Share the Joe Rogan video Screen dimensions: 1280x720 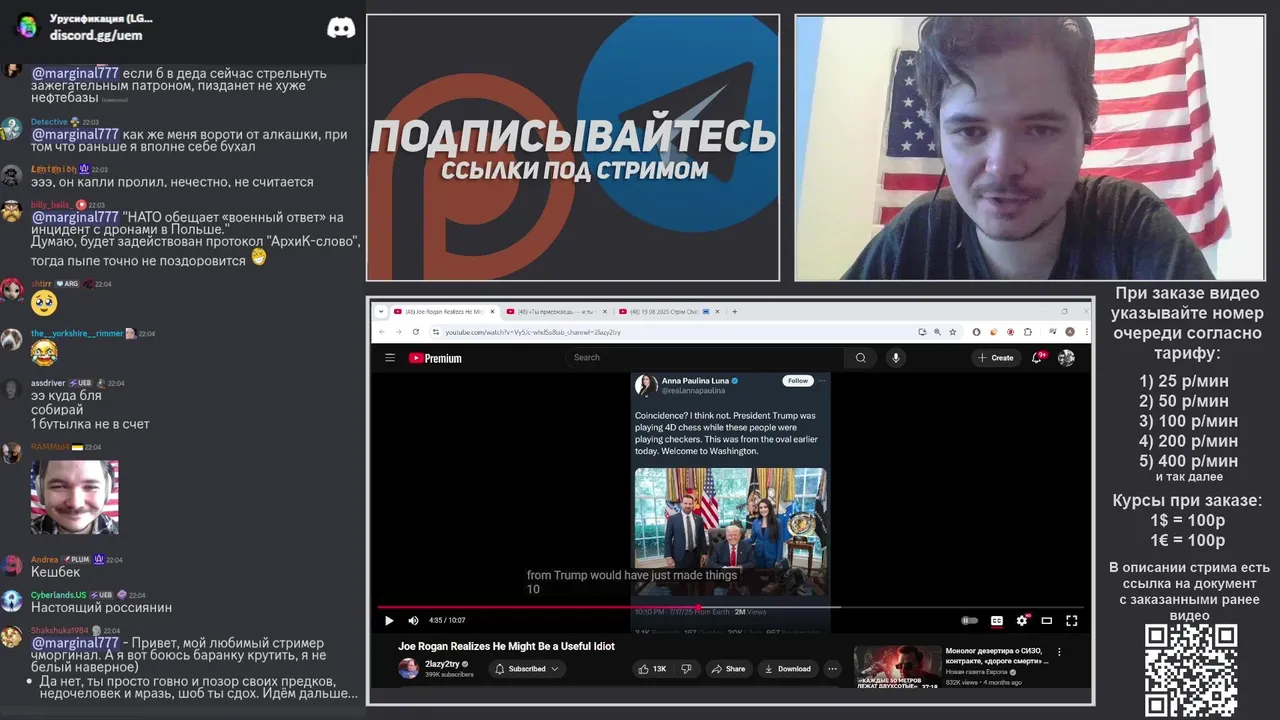click(x=729, y=669)
